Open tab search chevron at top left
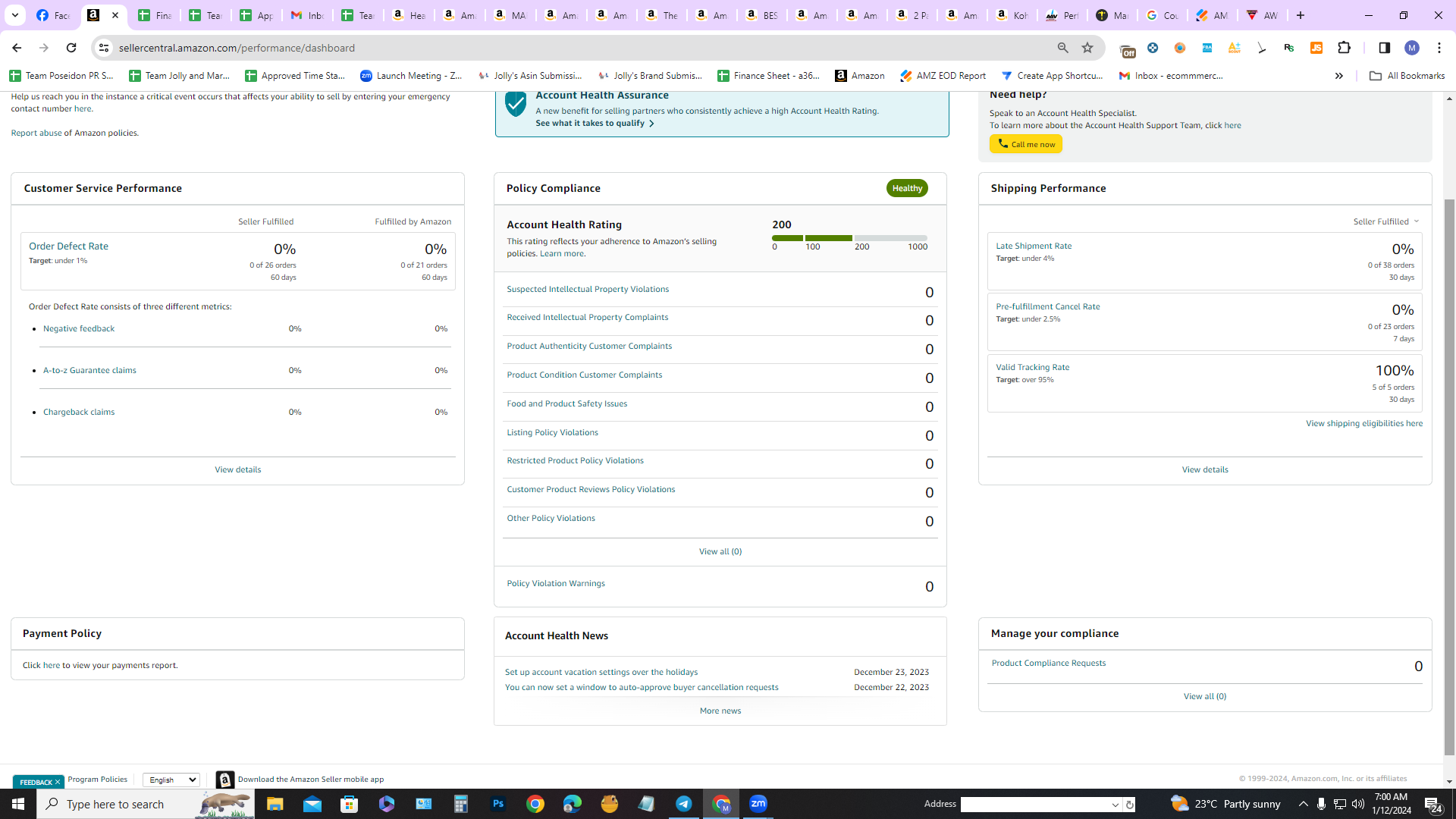1456x819 pixels. (14, 15)
